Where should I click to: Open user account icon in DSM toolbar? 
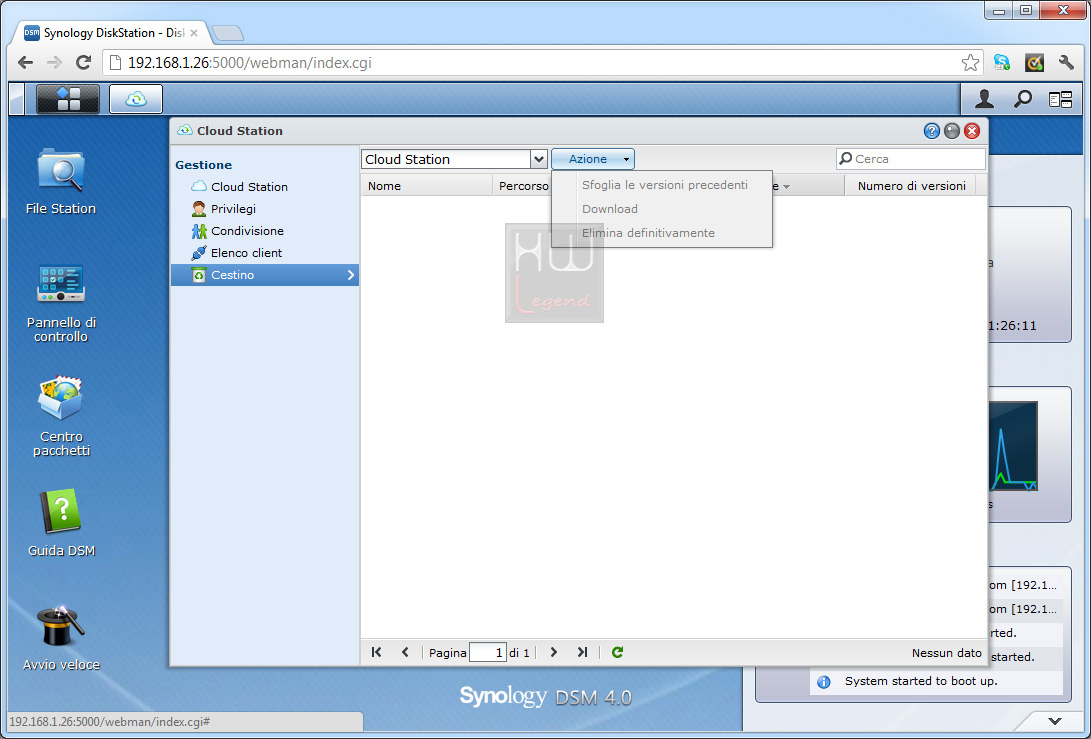pyautogui.click(x=984, y=100)
